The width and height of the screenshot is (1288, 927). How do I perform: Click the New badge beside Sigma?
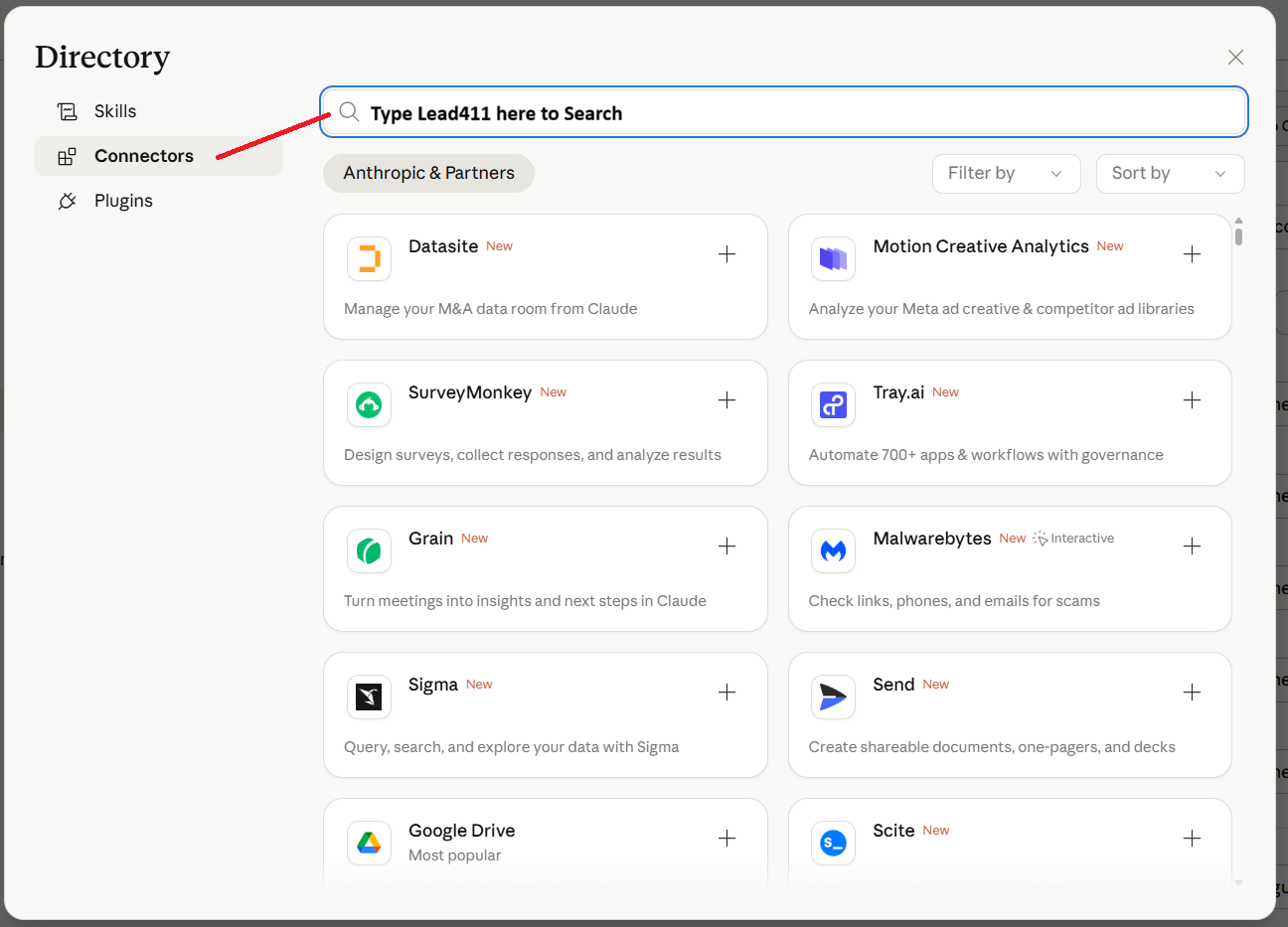(x=479, y=685)
